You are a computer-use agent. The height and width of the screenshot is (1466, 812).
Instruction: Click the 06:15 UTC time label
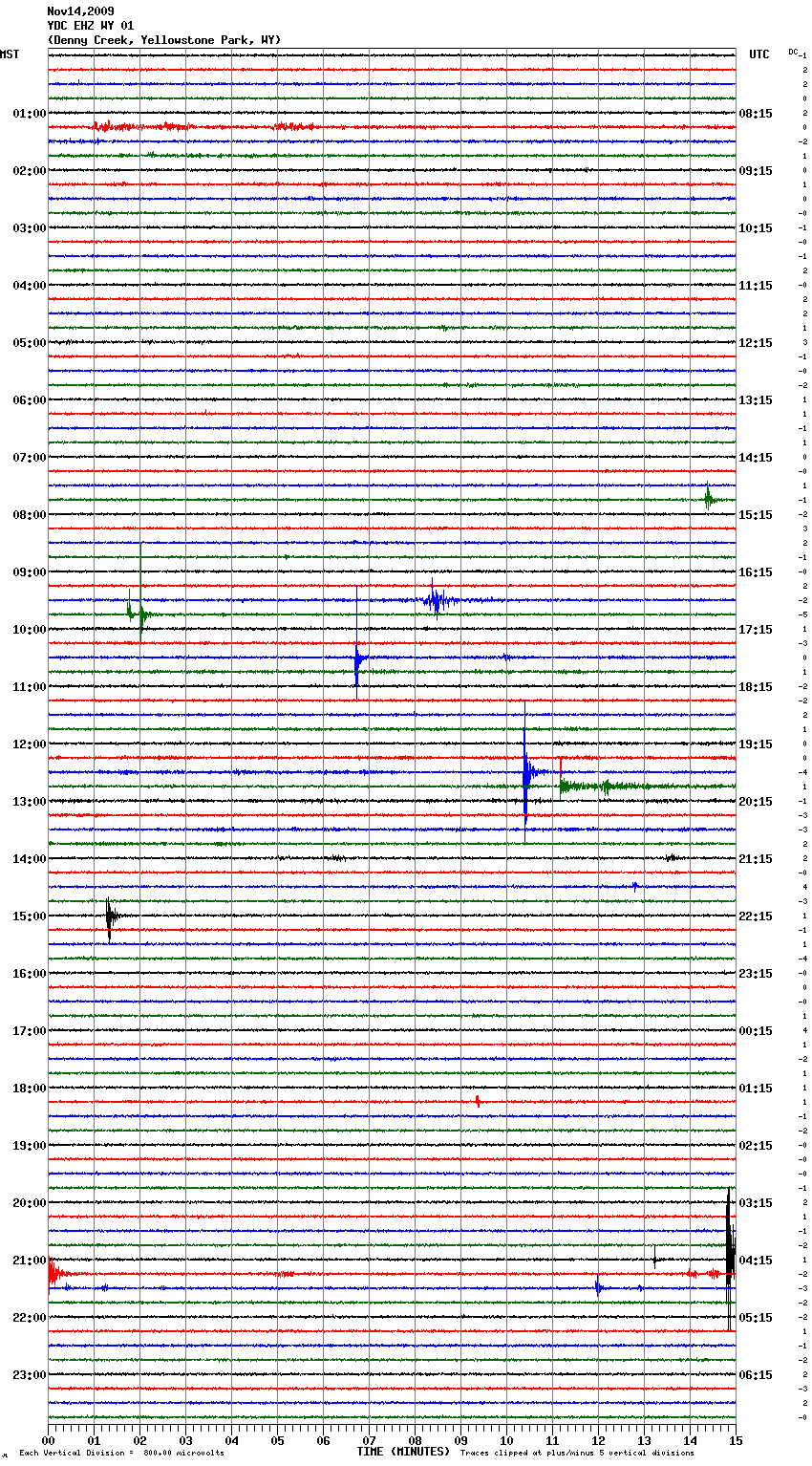(756, 1375)
